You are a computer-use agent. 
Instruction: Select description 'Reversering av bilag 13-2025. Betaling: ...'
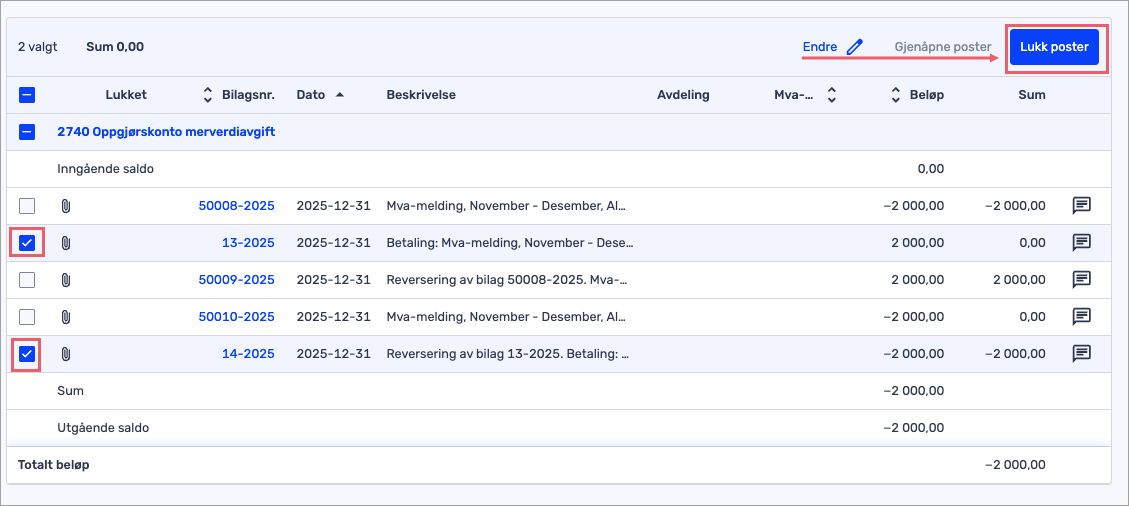[508, 354]
